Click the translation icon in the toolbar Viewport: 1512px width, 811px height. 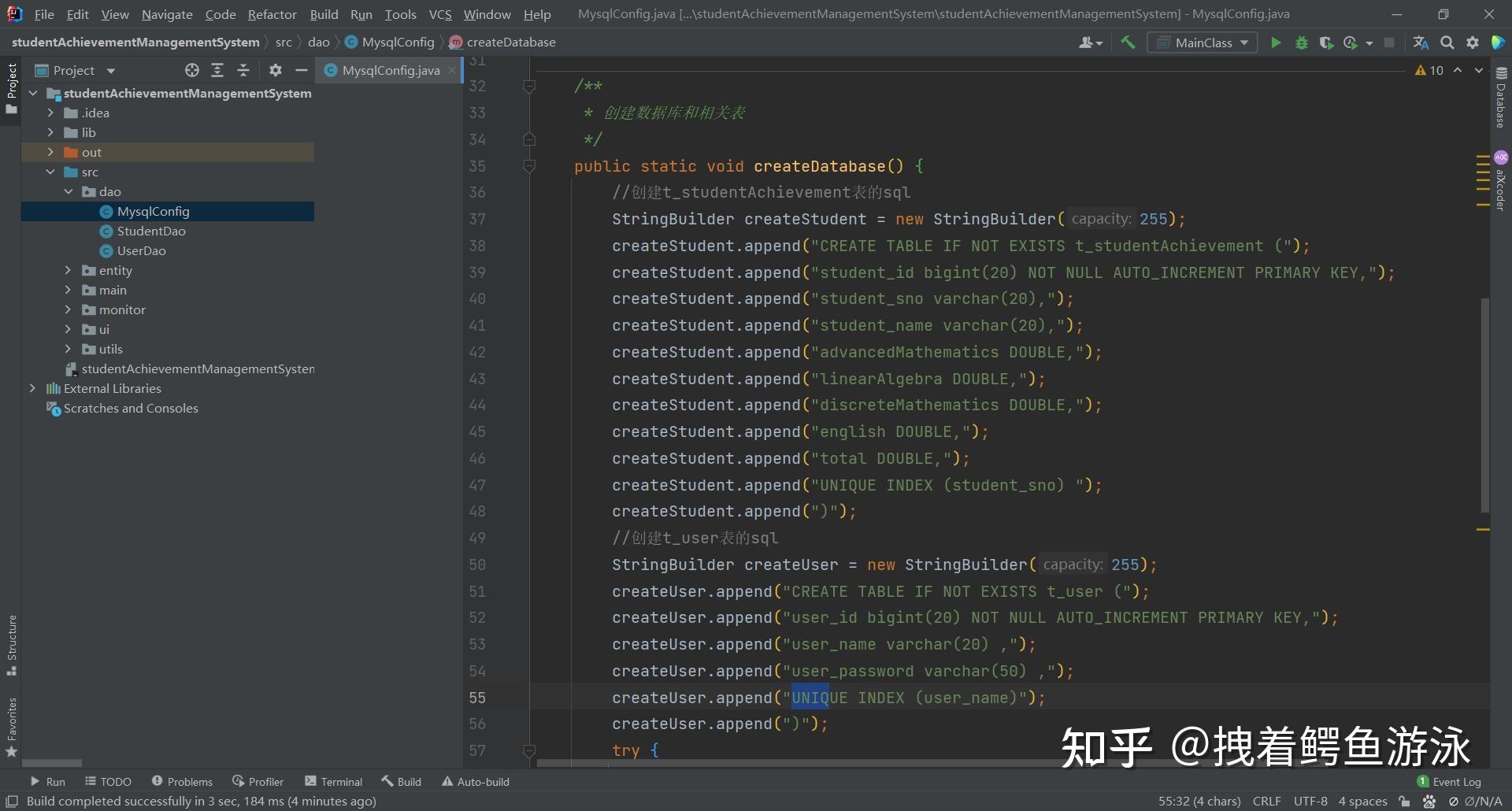(1421, 43)
